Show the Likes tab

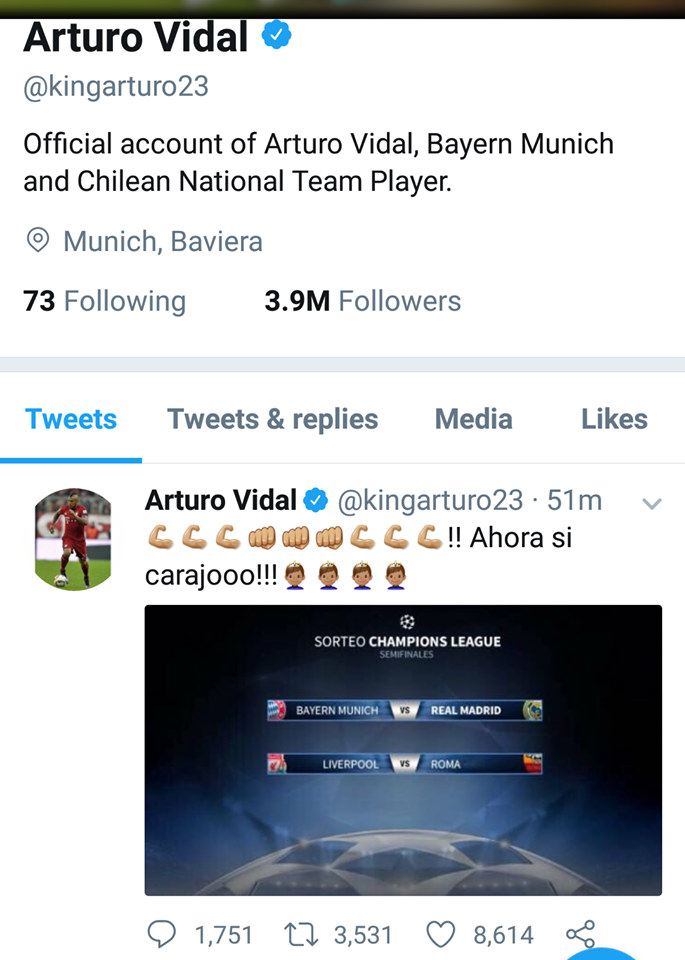click(614, 419)
